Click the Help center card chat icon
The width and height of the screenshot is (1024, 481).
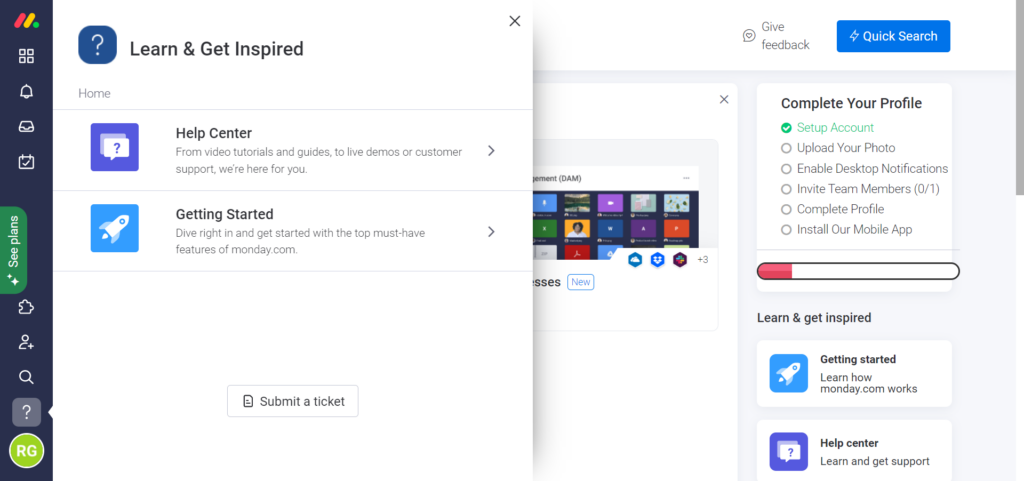[x=788, y=452]
